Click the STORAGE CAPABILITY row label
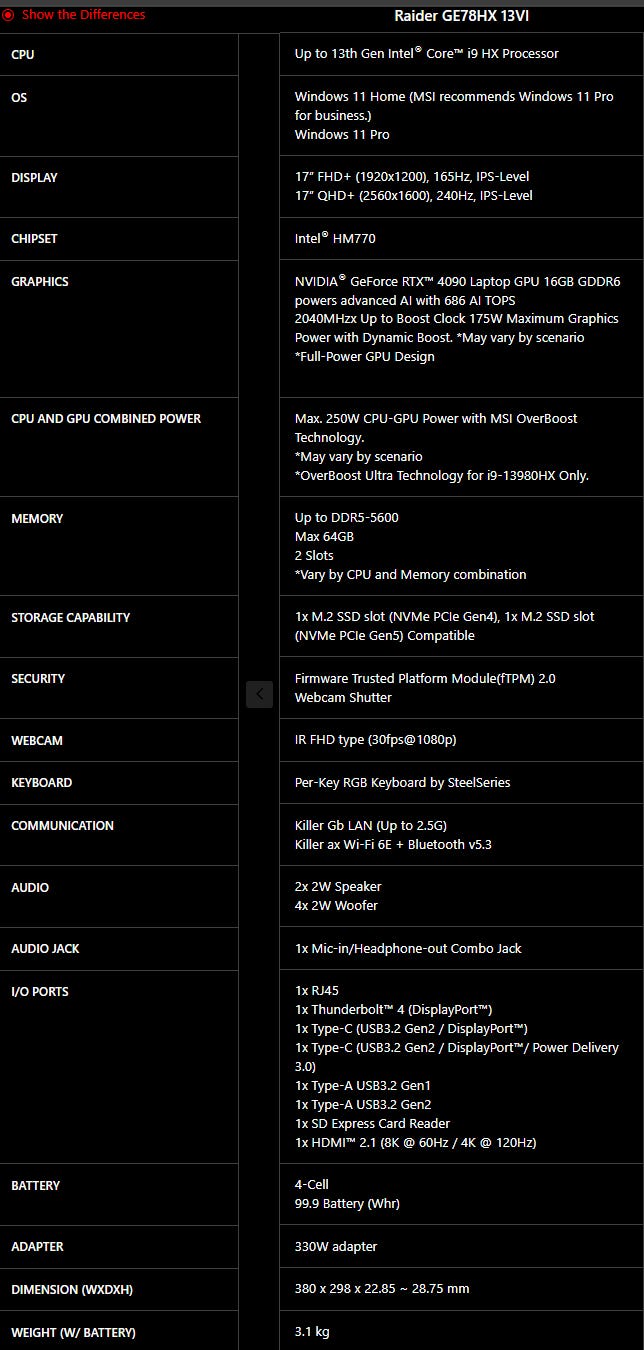This screenshot has height=1350, width=644. pyautogui.click(x=71, y=618)
